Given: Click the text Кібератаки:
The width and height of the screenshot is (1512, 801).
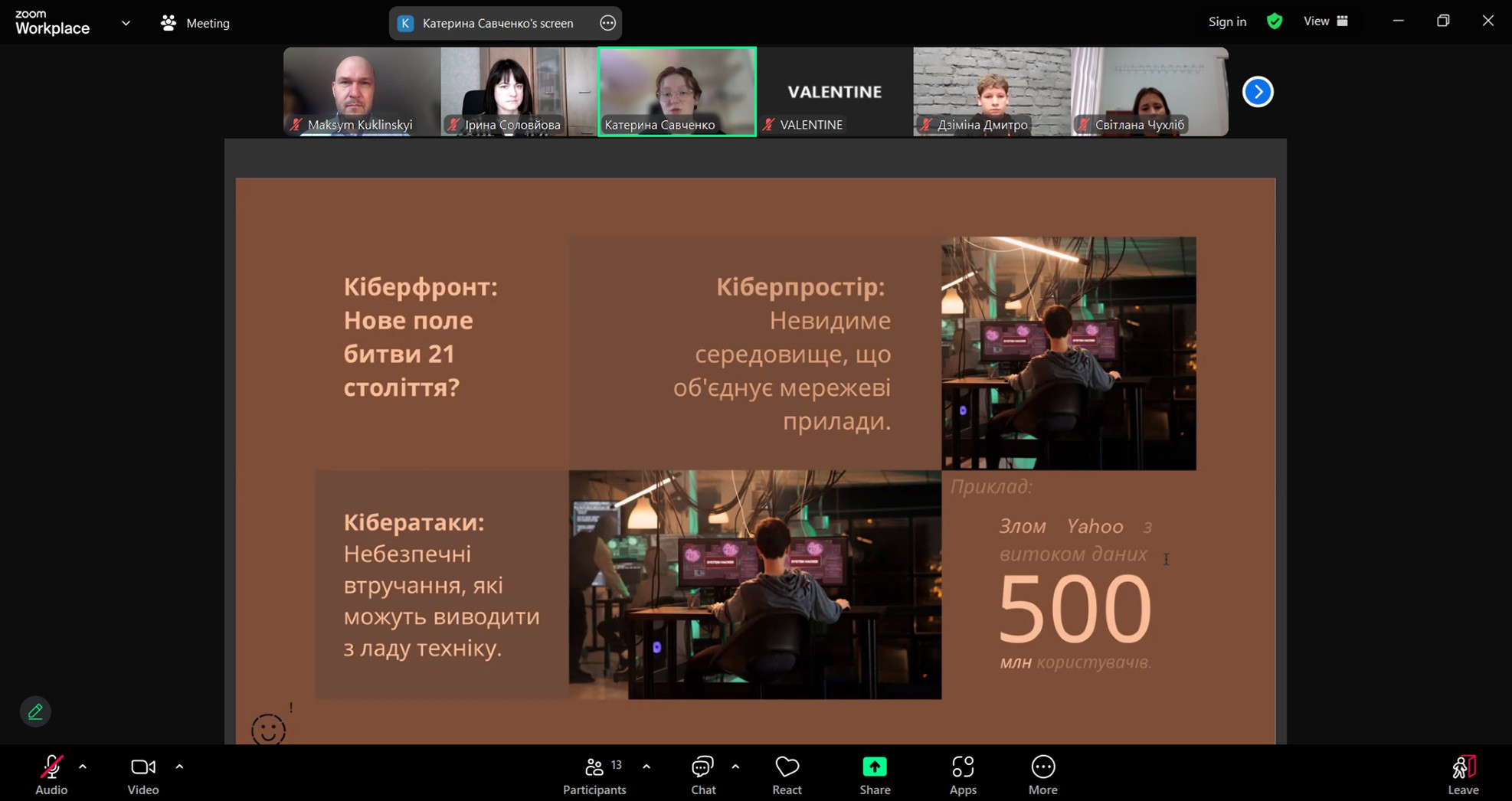Looking at the screenshot, I should tap(414, 522).
